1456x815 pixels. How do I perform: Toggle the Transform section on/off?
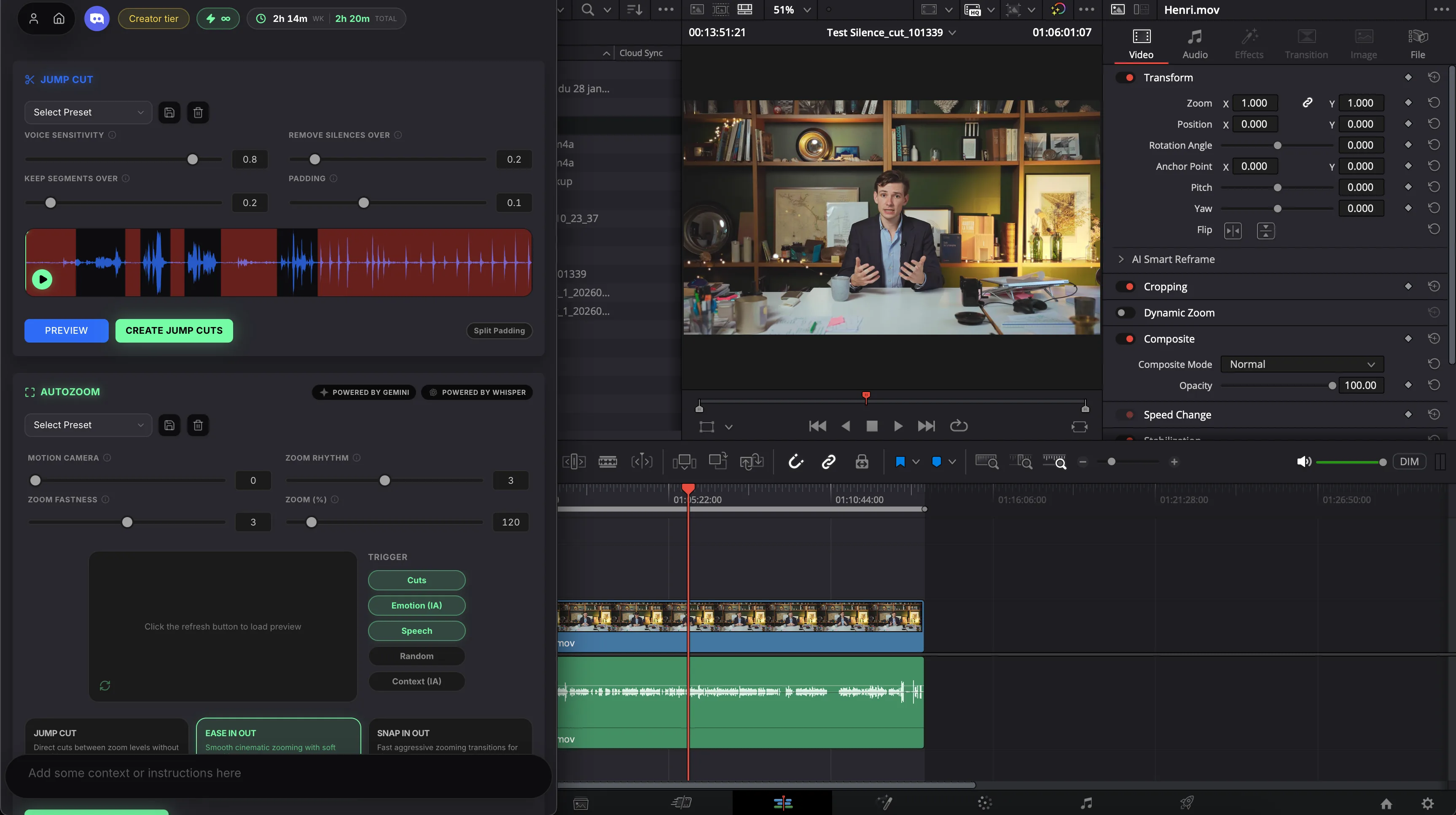(1126, 78)
